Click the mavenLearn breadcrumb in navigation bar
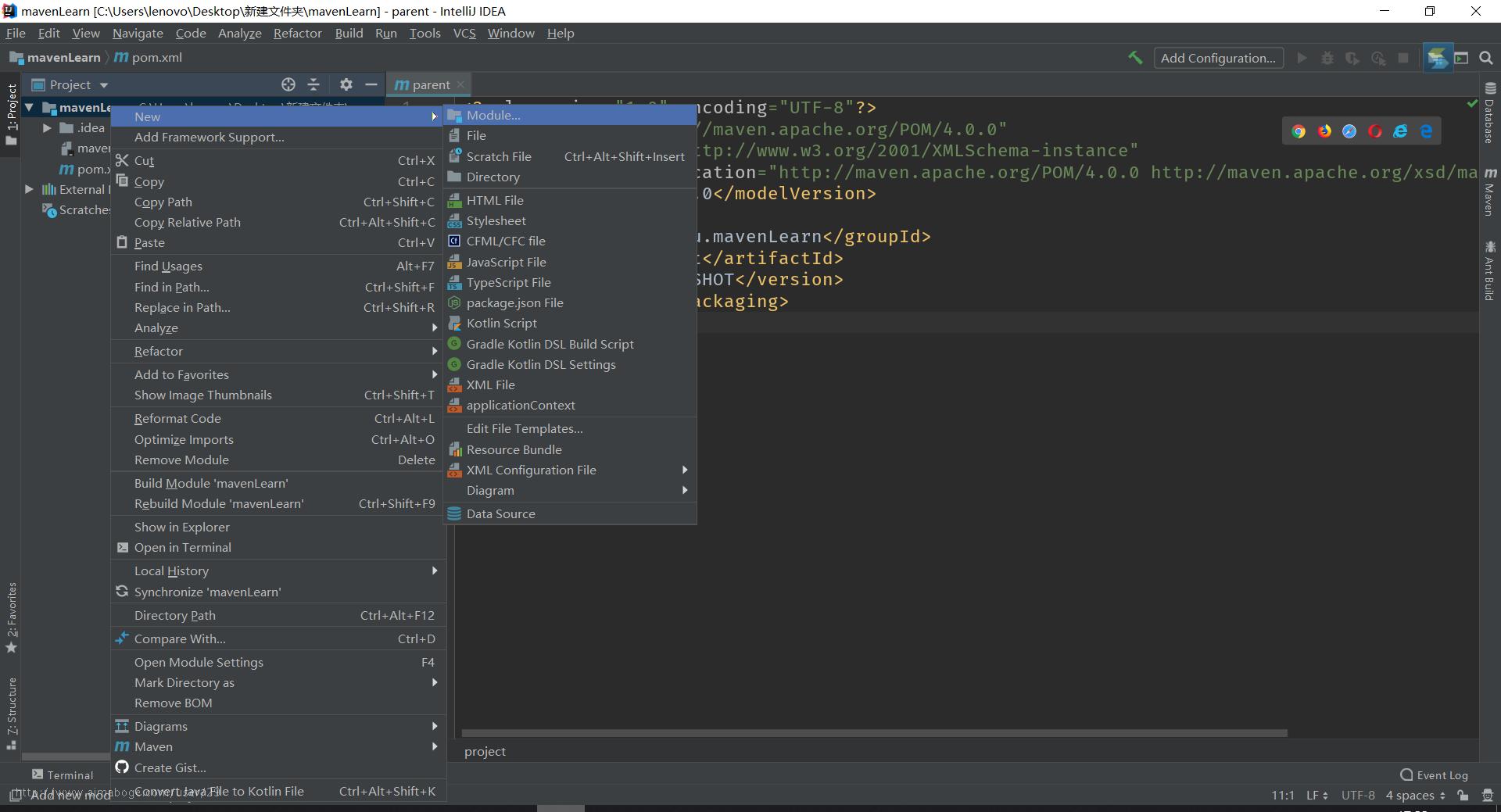This screenshot has height=812, width=1501. tap(55, 57)
